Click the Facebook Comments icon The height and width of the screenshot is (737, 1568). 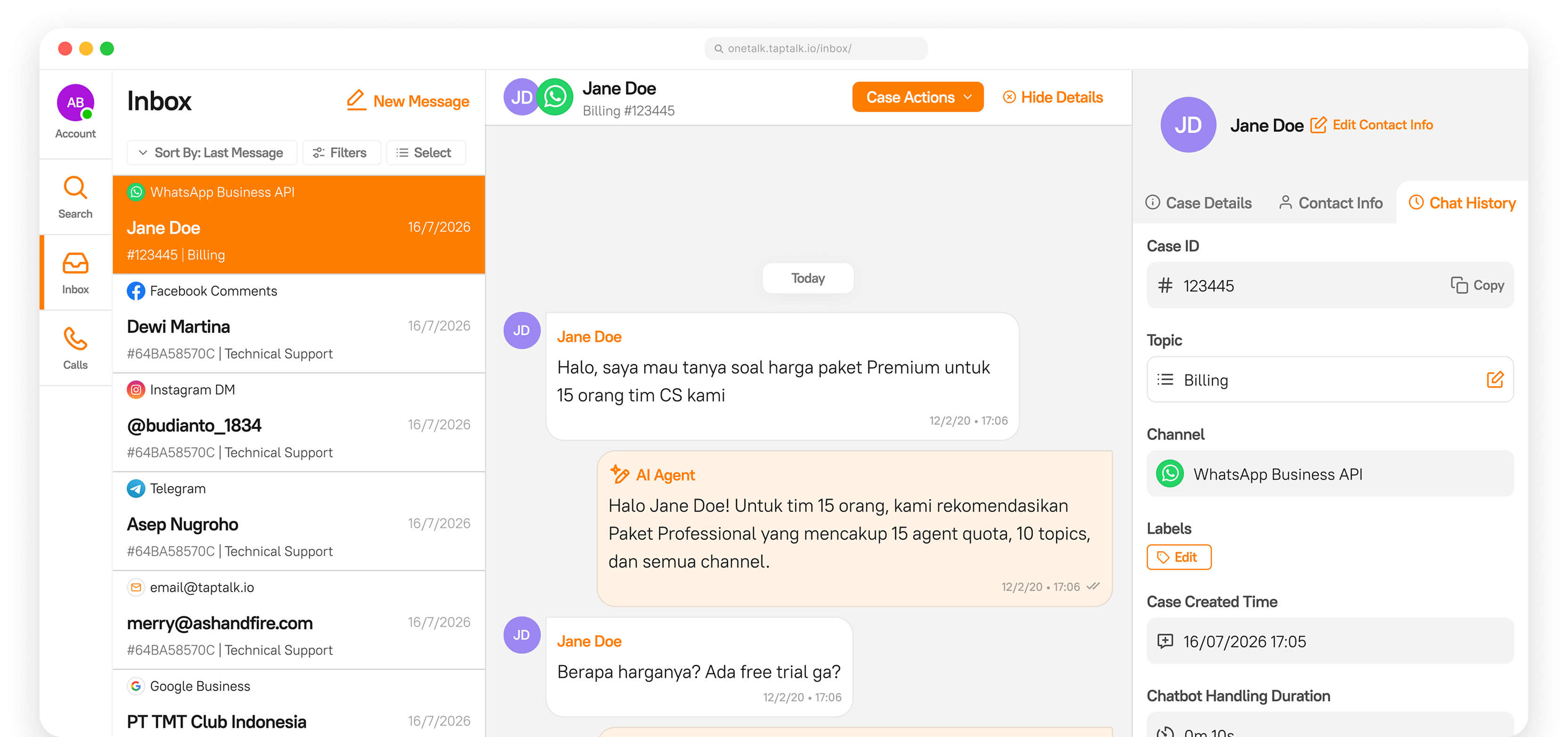point(136,291)
